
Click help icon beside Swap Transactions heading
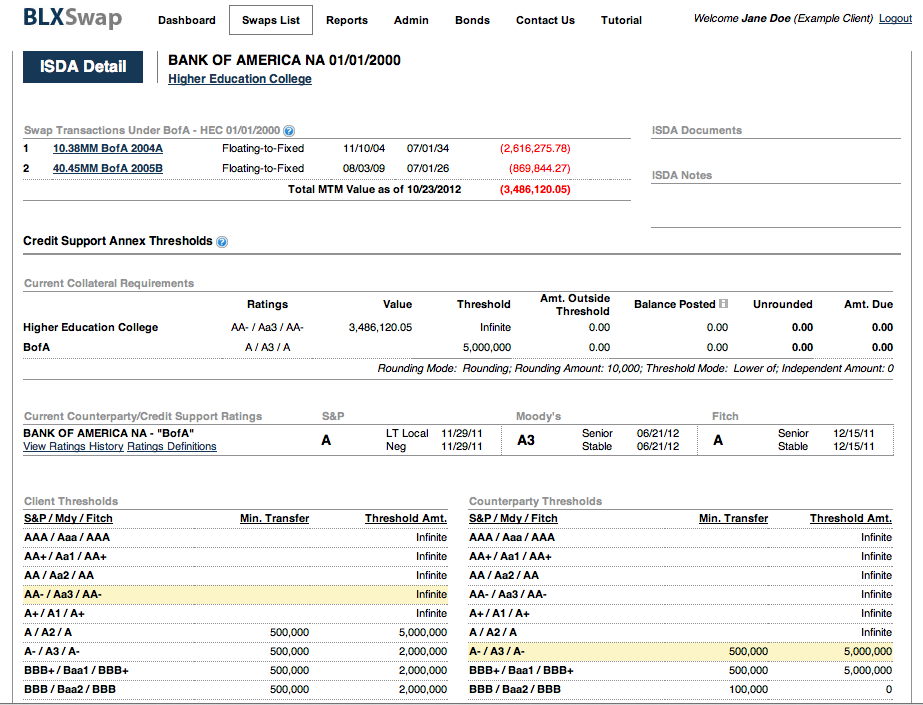click(289, 131)
